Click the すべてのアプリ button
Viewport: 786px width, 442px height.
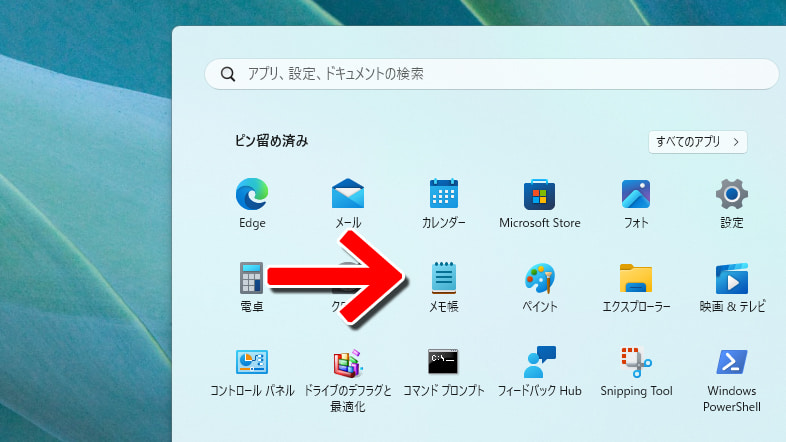pos(697,142)
